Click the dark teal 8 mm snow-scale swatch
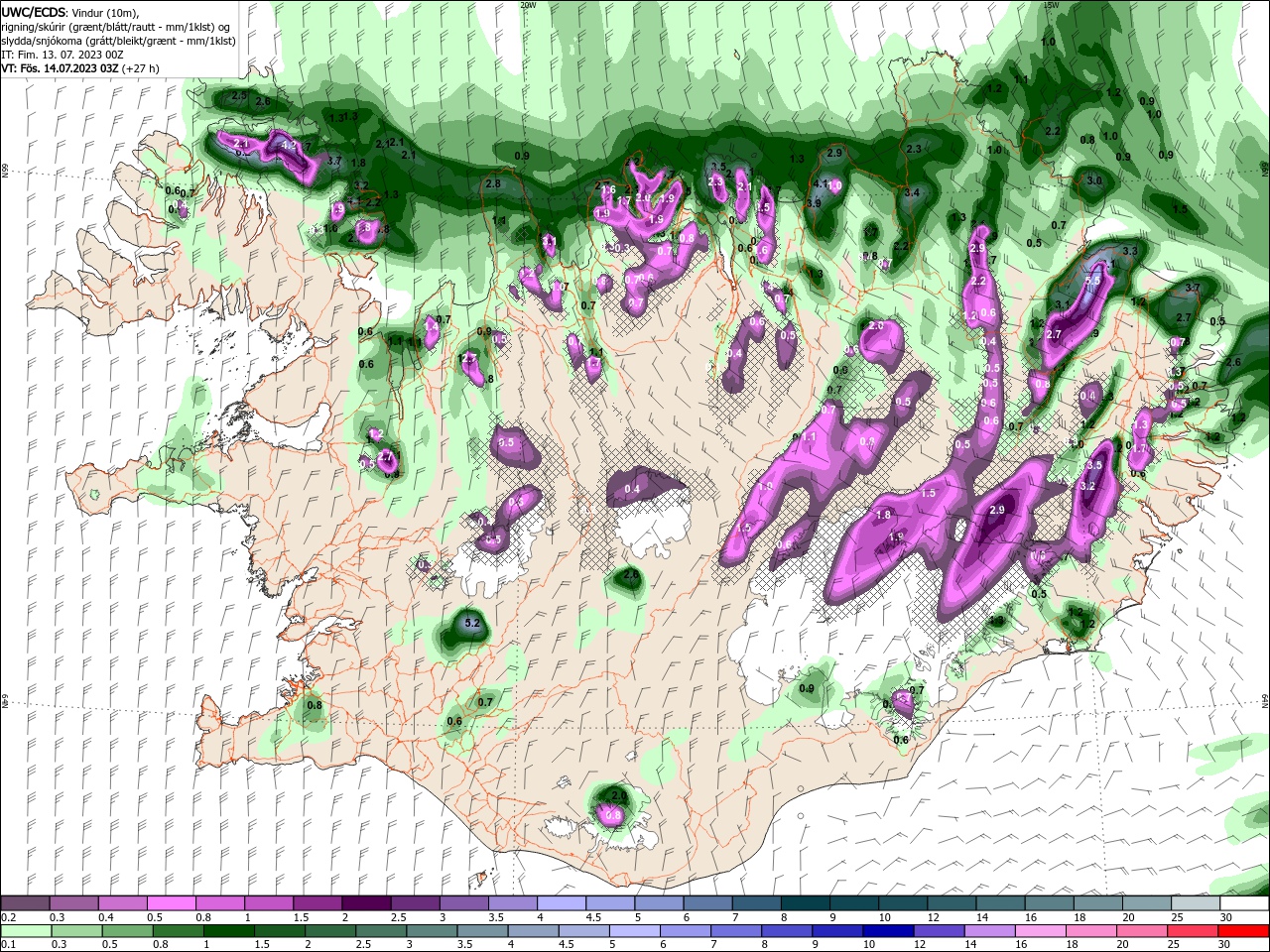Image resolution: width=1270 pixels, height=952 pixels. (x=806, y=903)
